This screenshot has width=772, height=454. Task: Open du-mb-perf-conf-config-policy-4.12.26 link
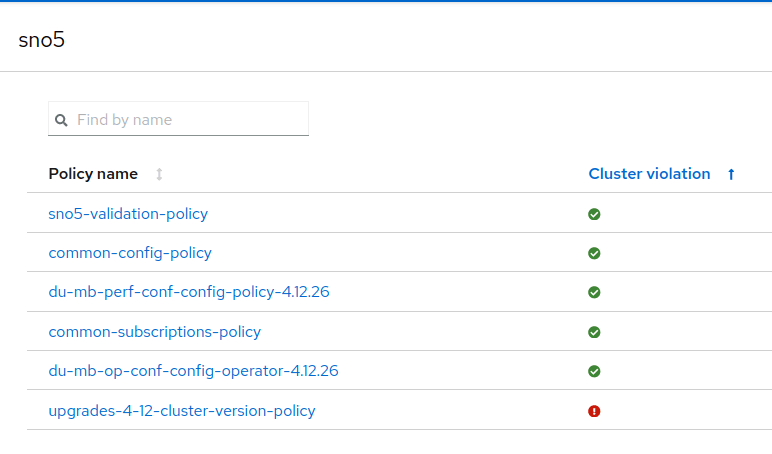(x=189, y=292)
